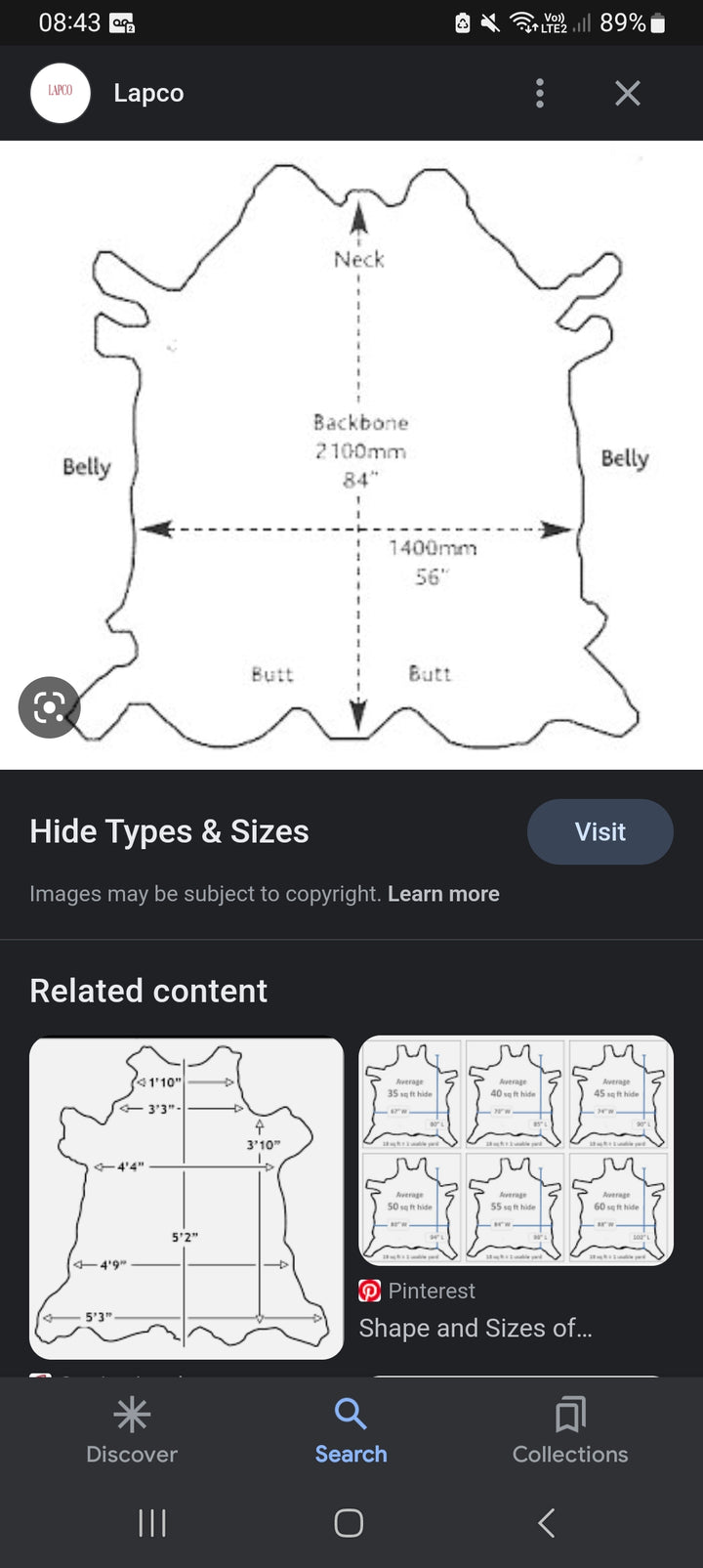This screenshot has height=1568, width=703.
Task: Switch to the Search tab
Action: (x=351, y=1430)
